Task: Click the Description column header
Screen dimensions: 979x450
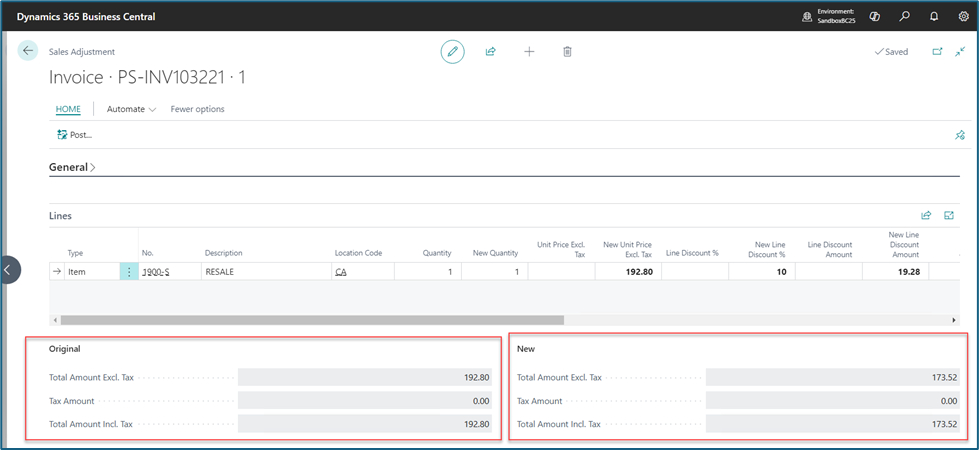Action: click(224, 253)
